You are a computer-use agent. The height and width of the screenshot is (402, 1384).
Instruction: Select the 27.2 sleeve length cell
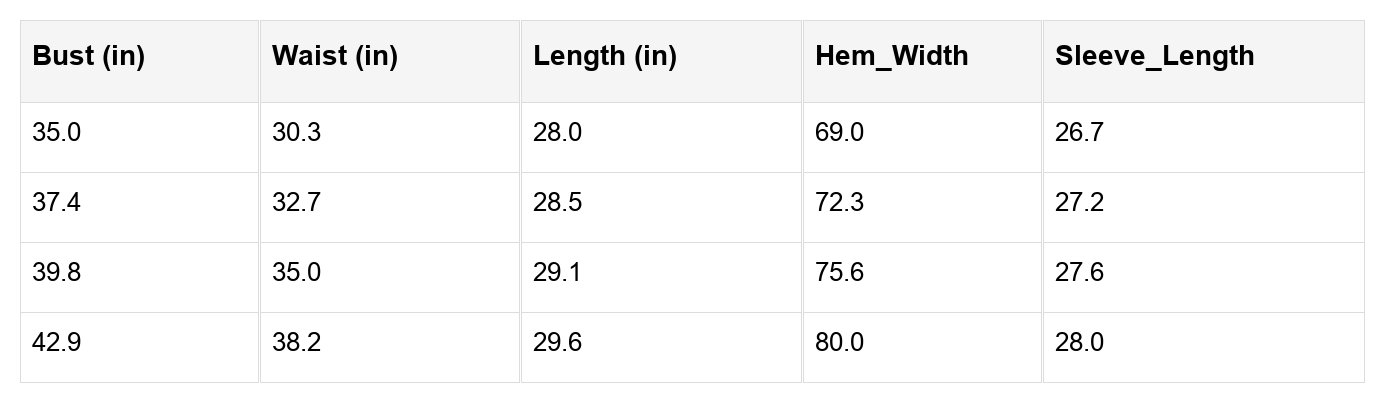click(x=1079, y=203)
